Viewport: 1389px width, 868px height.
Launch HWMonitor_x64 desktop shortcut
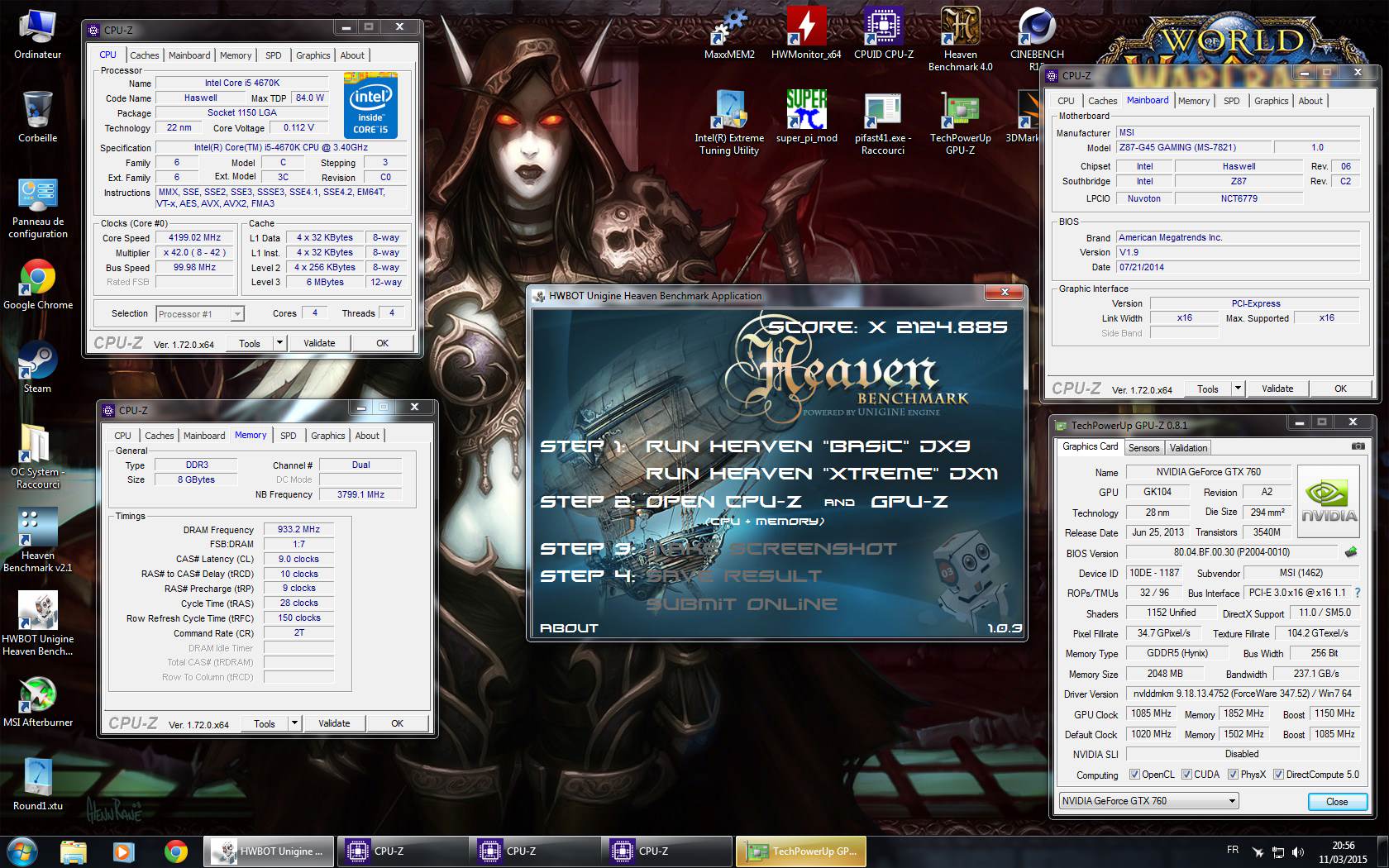click(806, 34)
